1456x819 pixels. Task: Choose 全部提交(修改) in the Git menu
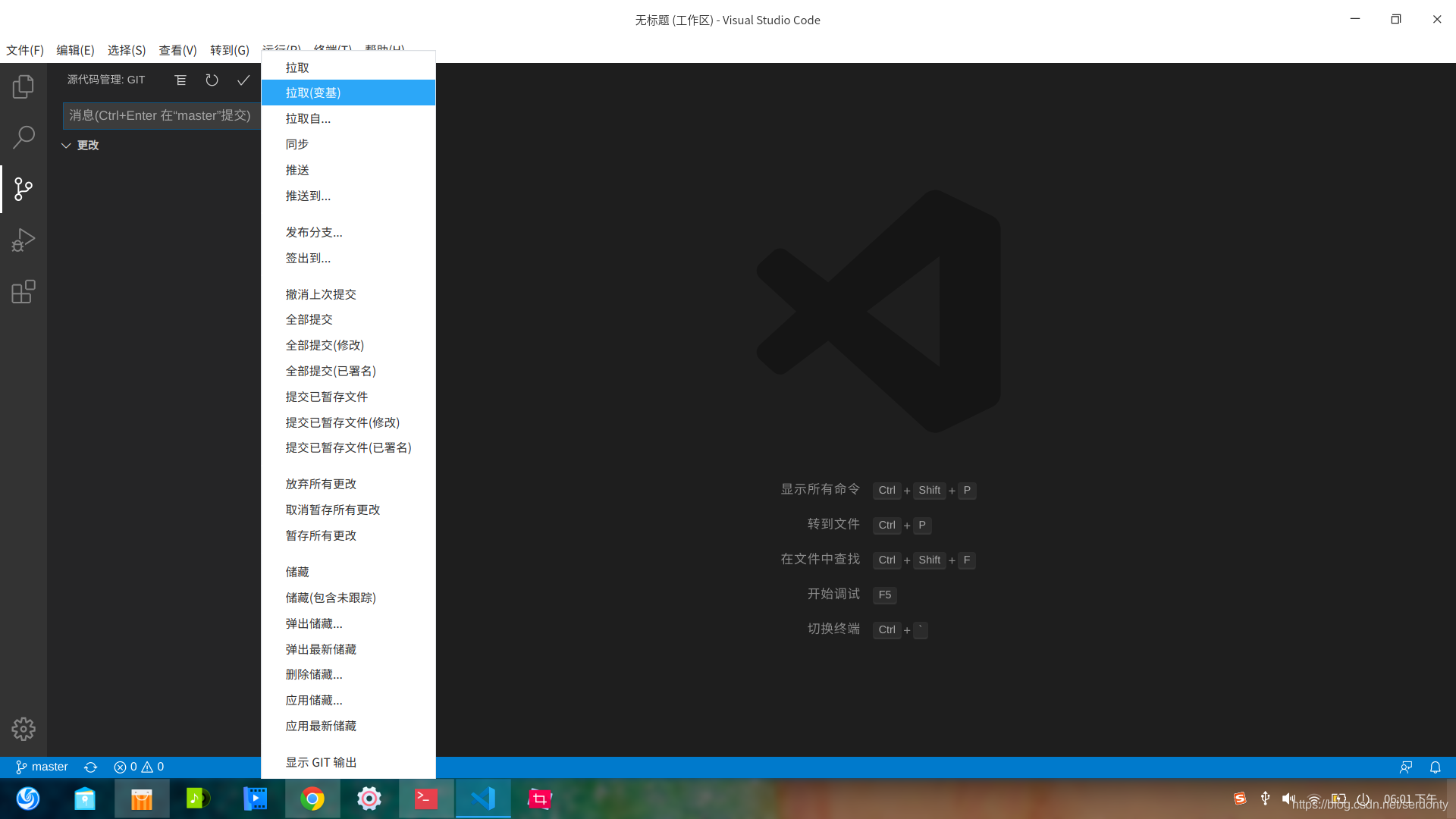(348, 345)
